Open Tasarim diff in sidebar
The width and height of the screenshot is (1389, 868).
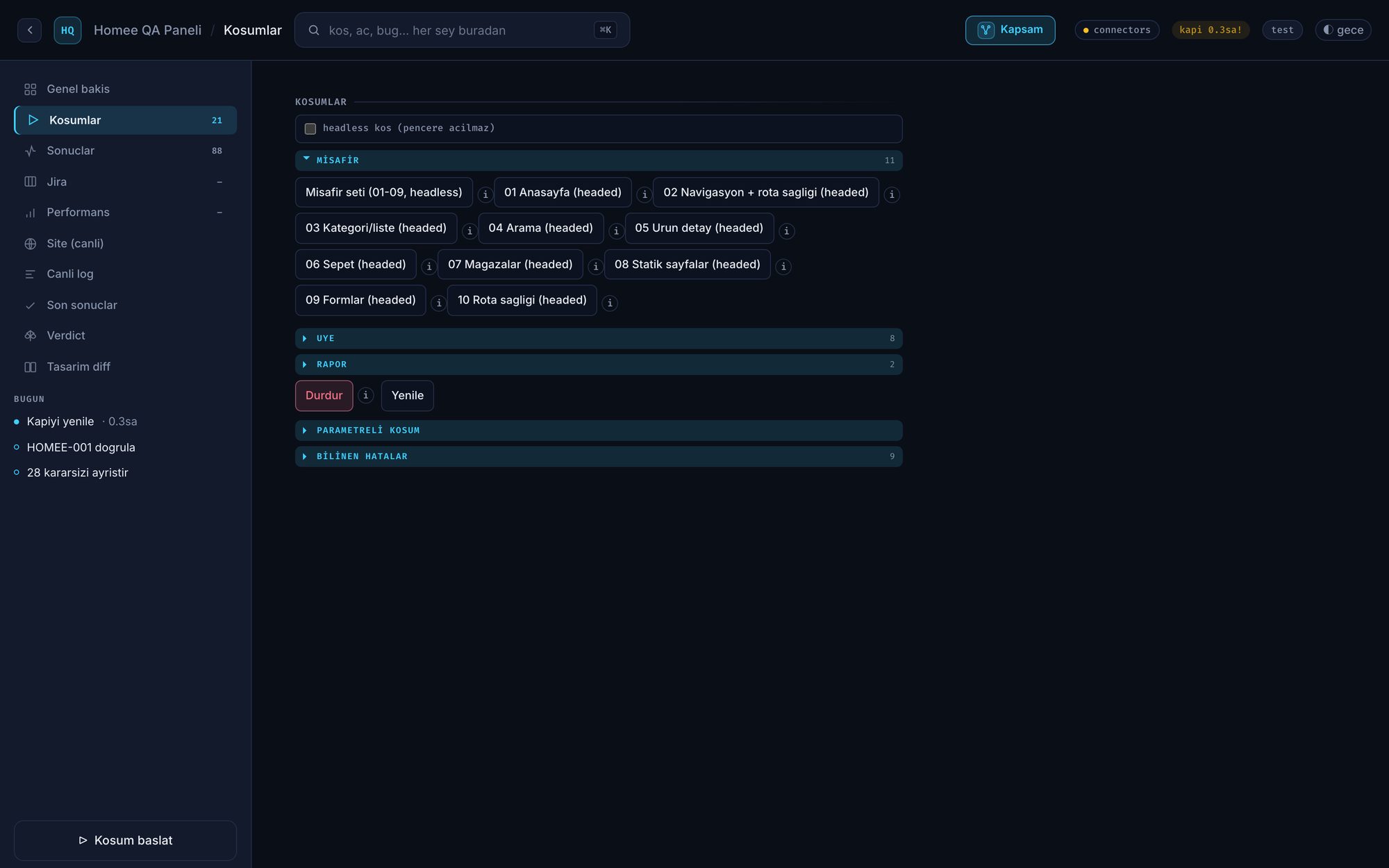pos(125,367)
